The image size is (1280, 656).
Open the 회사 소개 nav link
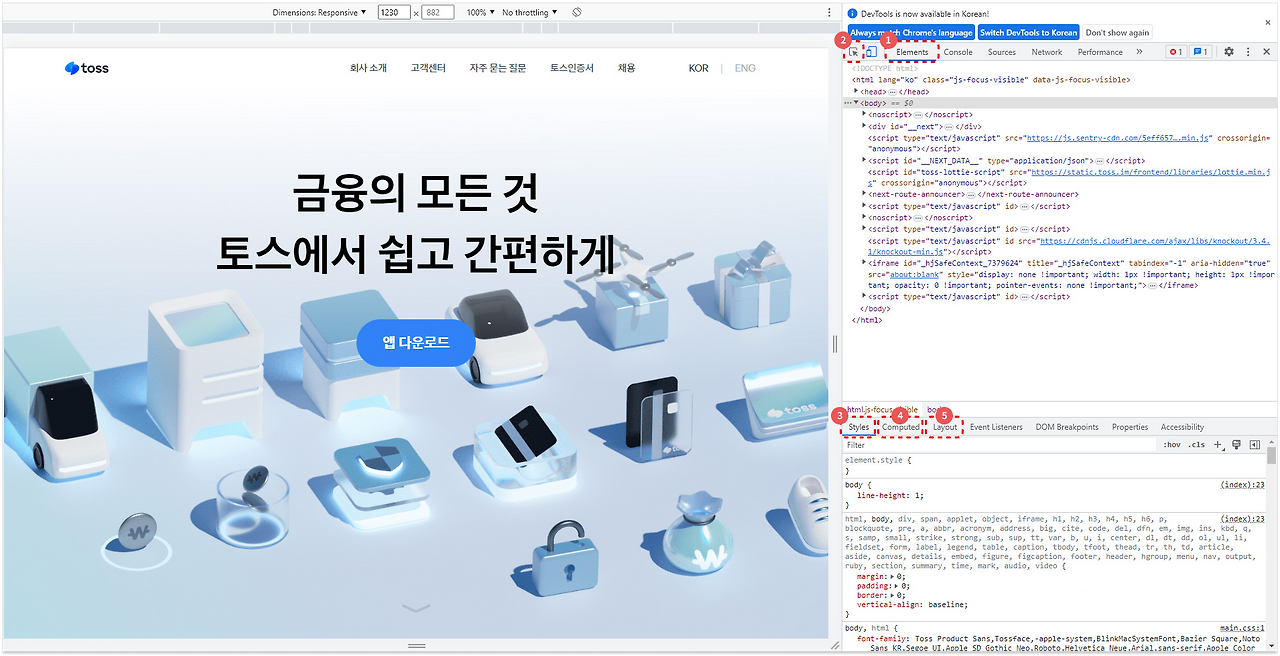(368, 68)
